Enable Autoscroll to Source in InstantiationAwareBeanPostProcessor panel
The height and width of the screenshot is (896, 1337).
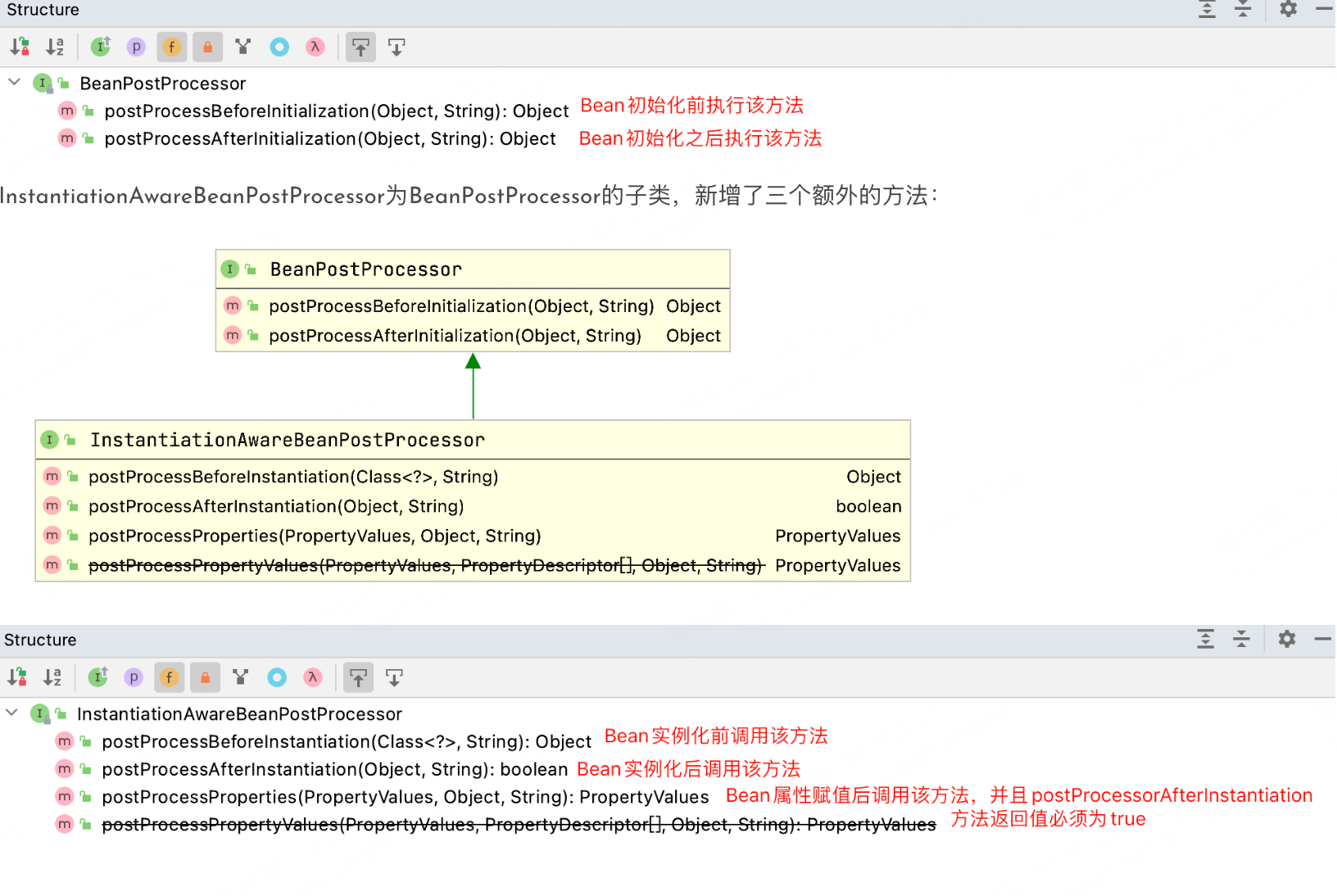click(x=358, y=677)
